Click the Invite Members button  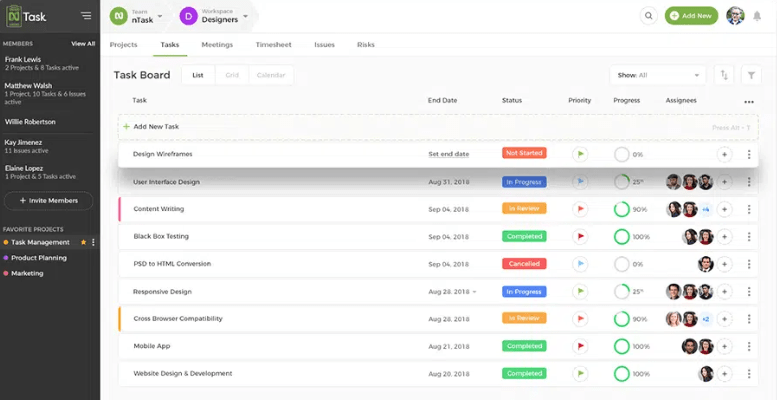click(x=49, y=200)
